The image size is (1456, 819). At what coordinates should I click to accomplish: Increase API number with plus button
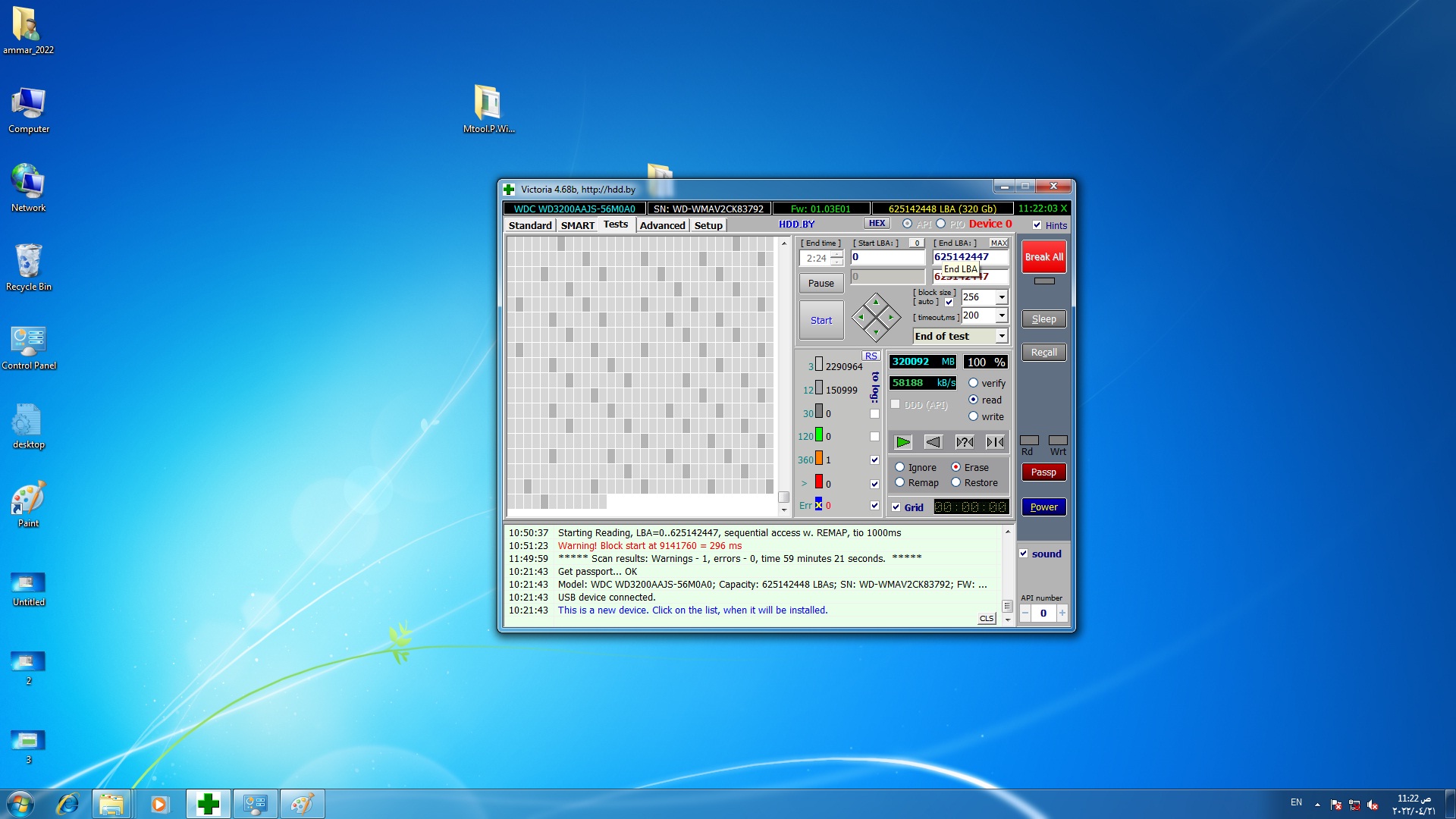(x=1062, y=613)
